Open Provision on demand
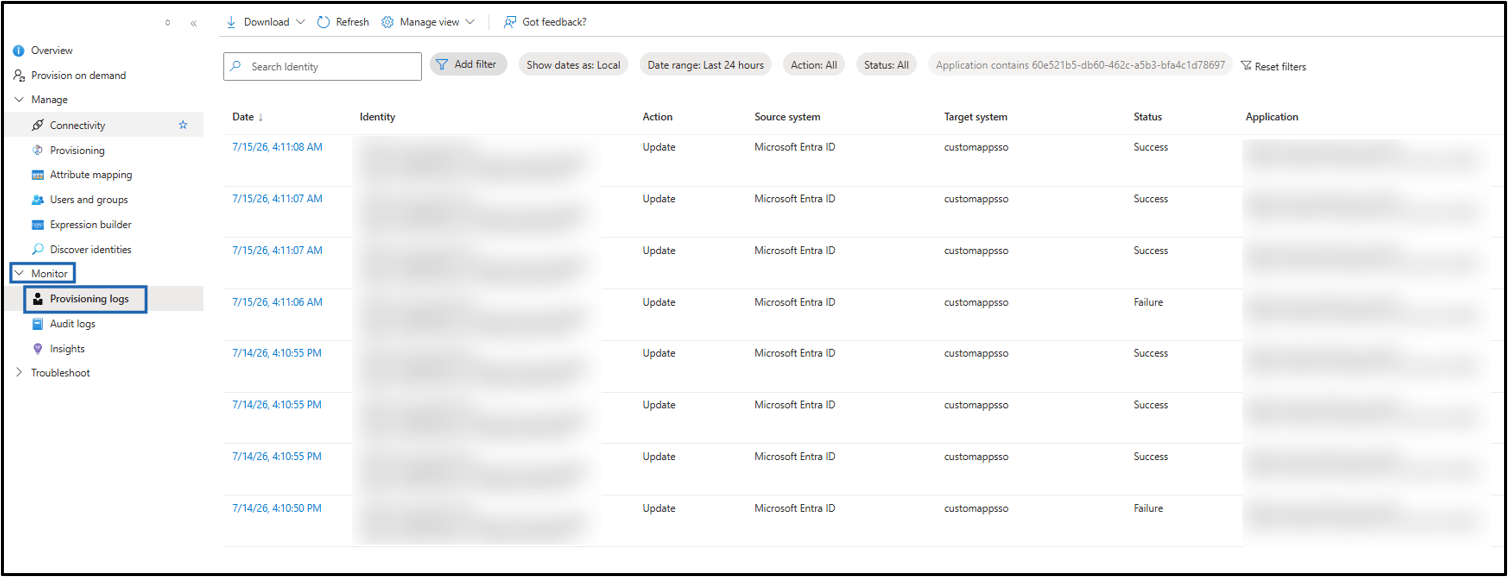The image size is (1508, 577). click(x=78, y=75)
